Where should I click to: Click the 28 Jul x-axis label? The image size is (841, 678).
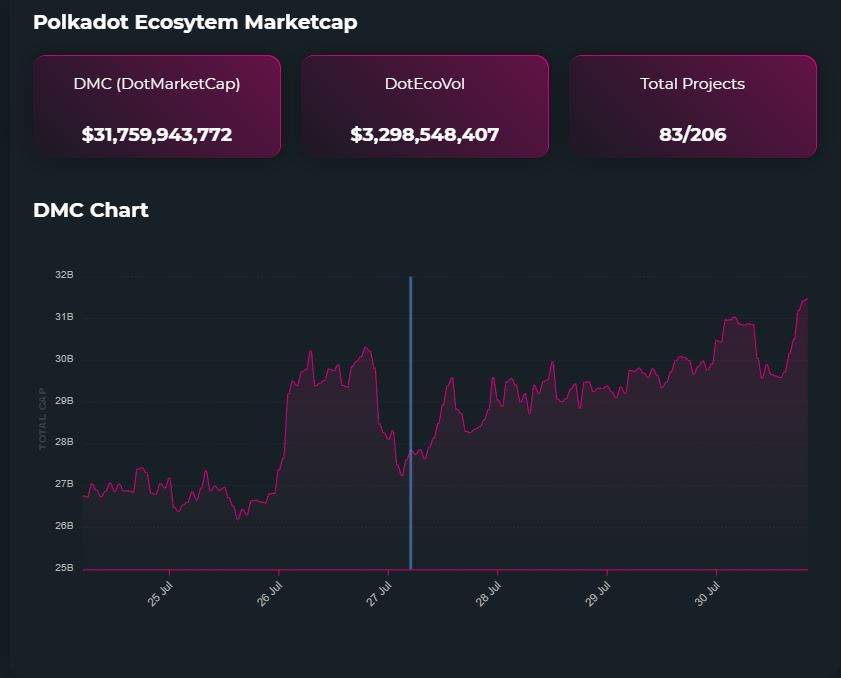pos(488,594)
